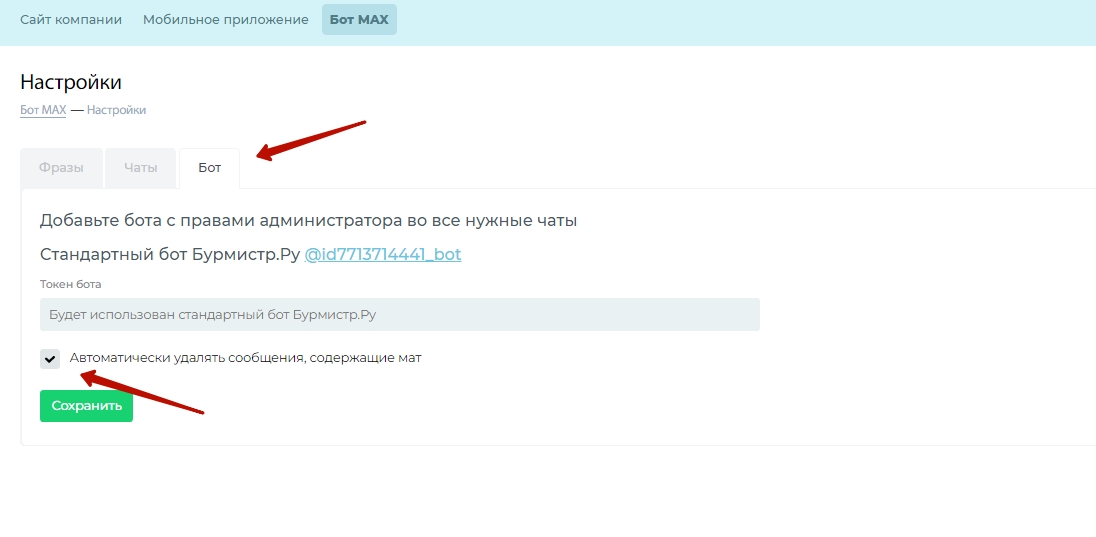Click the Добавьте бота с правами администратора text

[308, 220]
